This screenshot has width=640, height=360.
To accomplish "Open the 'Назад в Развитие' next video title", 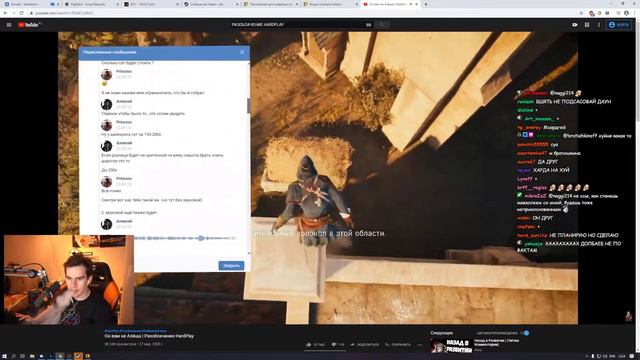I will pyautogui.click(x=496, y=342).
